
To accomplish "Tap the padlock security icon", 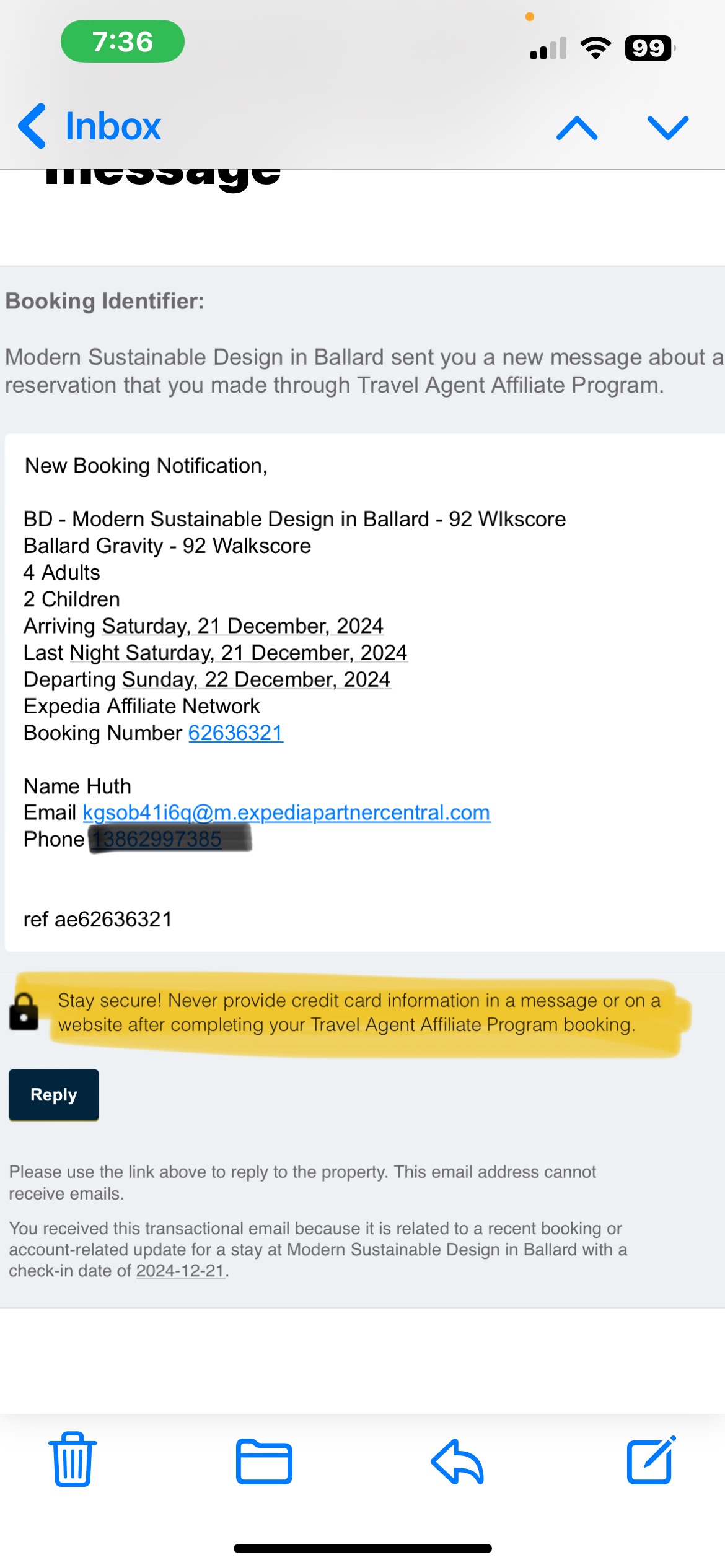I will (x=24, y=1012).
